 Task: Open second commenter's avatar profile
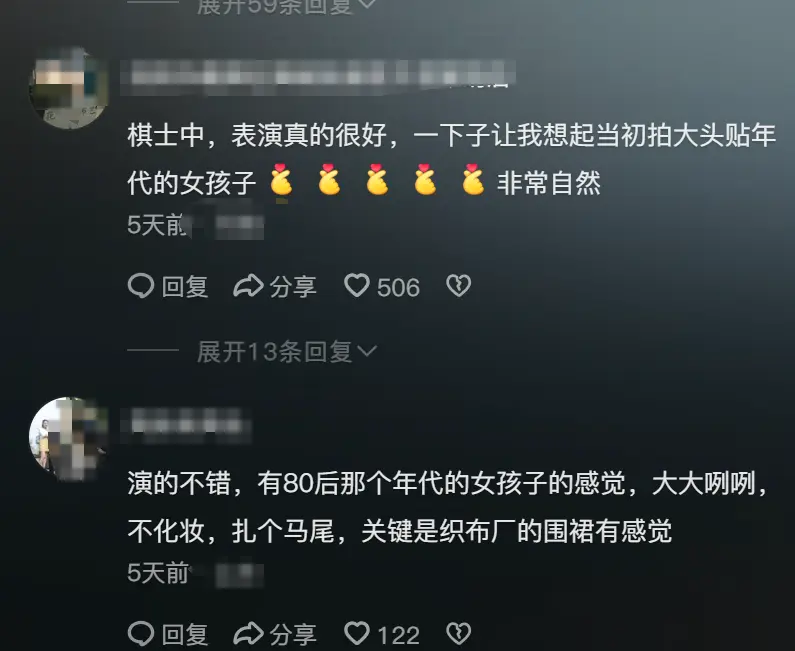[x=68, y=439]
